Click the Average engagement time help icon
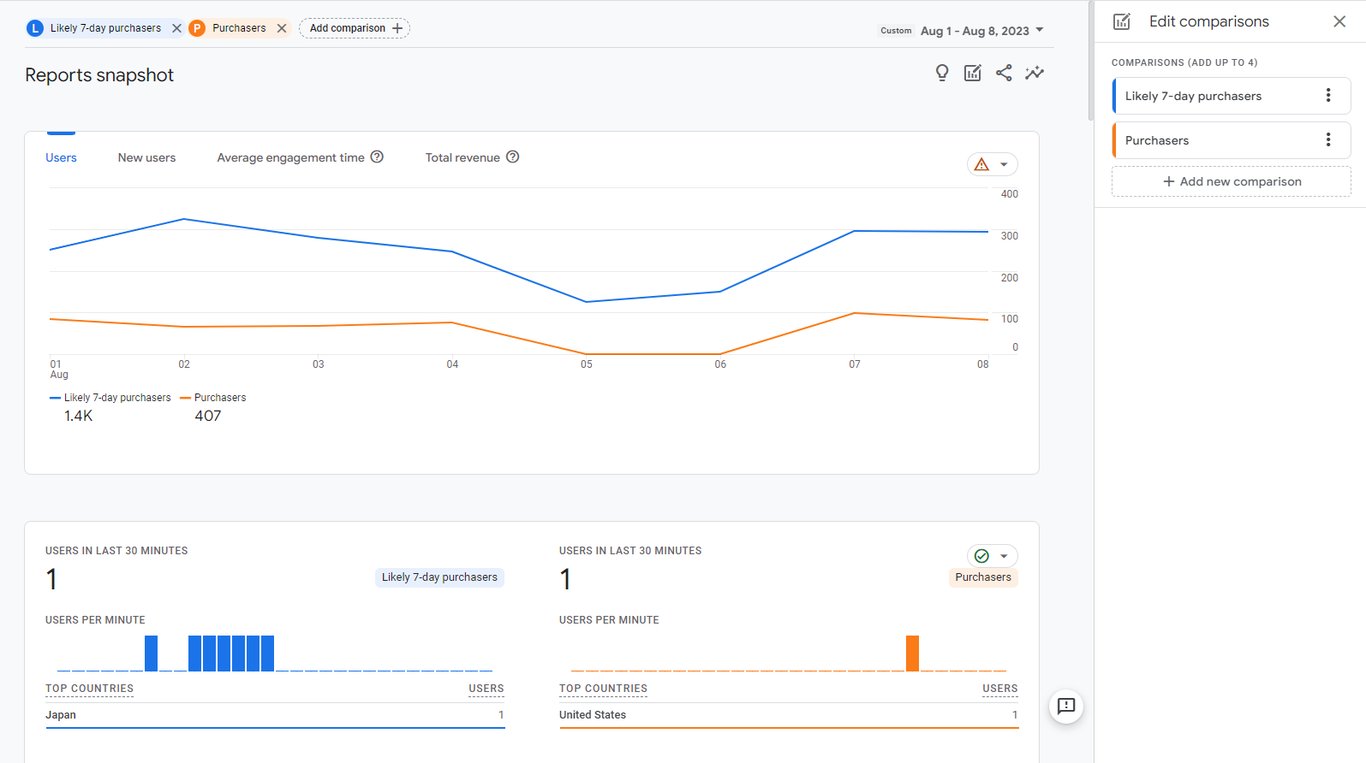Image resolution: width=1366 pixels, height=763 pixels. point(376,156)
